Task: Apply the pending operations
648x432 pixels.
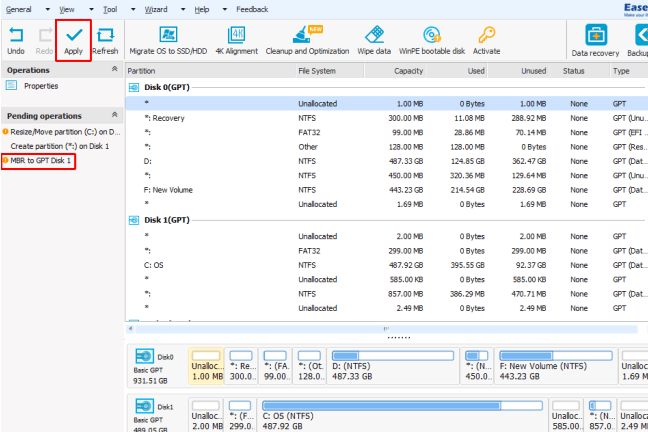Action: point(73,40)
